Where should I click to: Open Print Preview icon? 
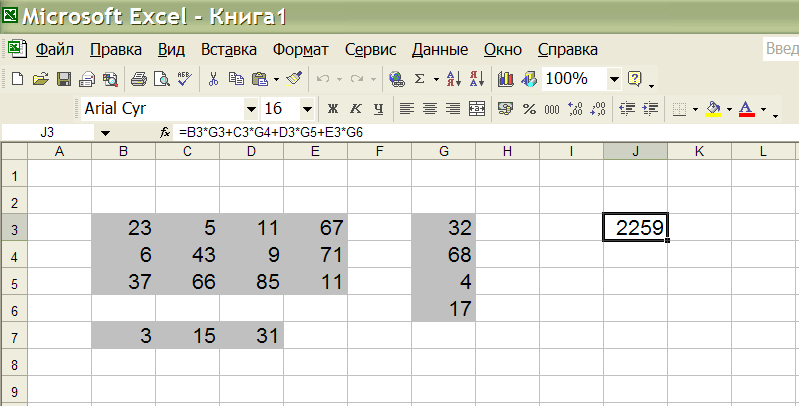162,79
